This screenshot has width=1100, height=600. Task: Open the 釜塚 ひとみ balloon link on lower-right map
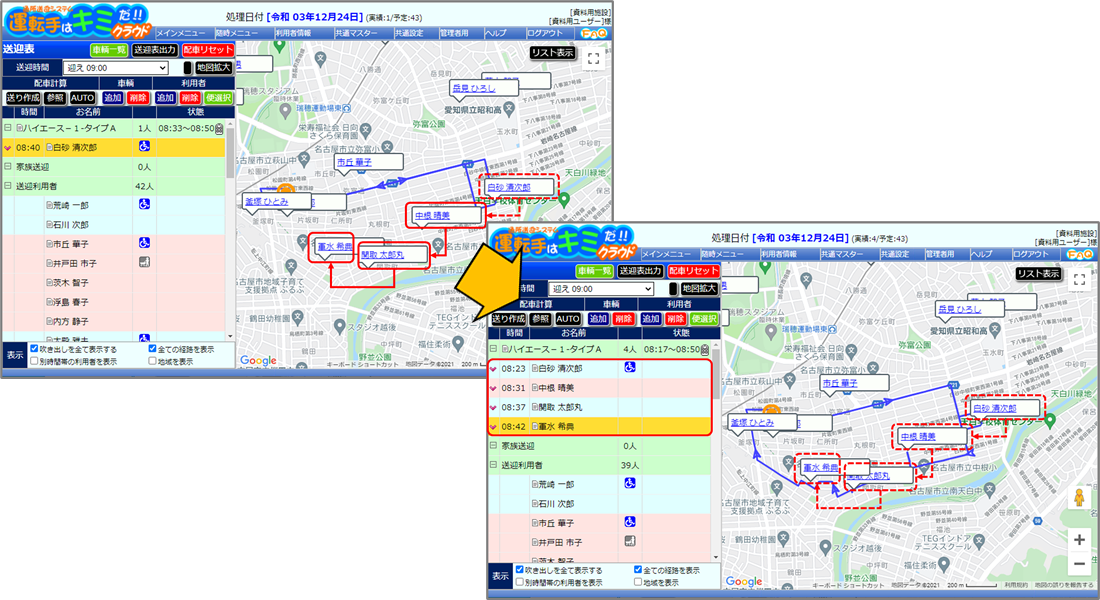coord(752,422)
